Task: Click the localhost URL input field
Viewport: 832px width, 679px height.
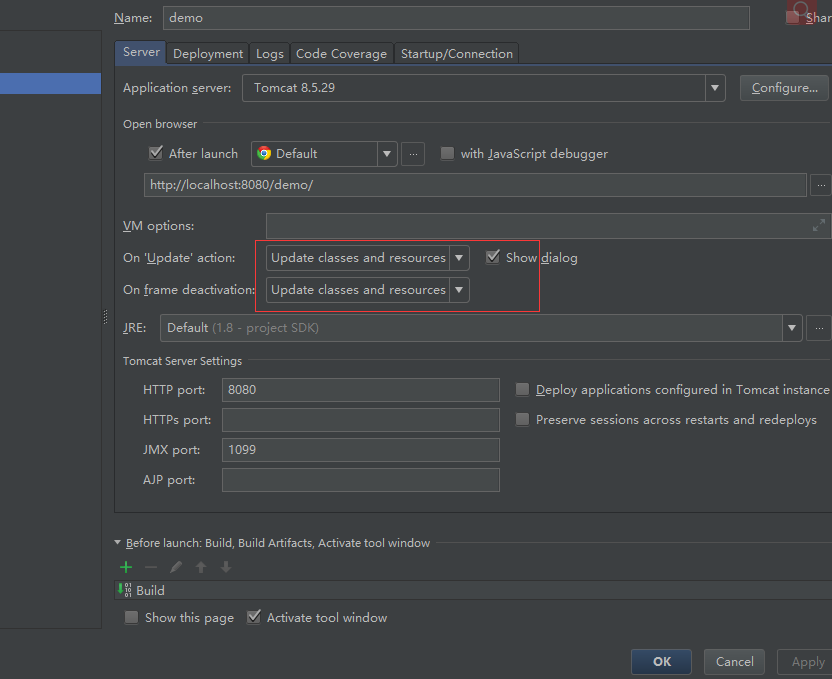Action: [475, 185]
